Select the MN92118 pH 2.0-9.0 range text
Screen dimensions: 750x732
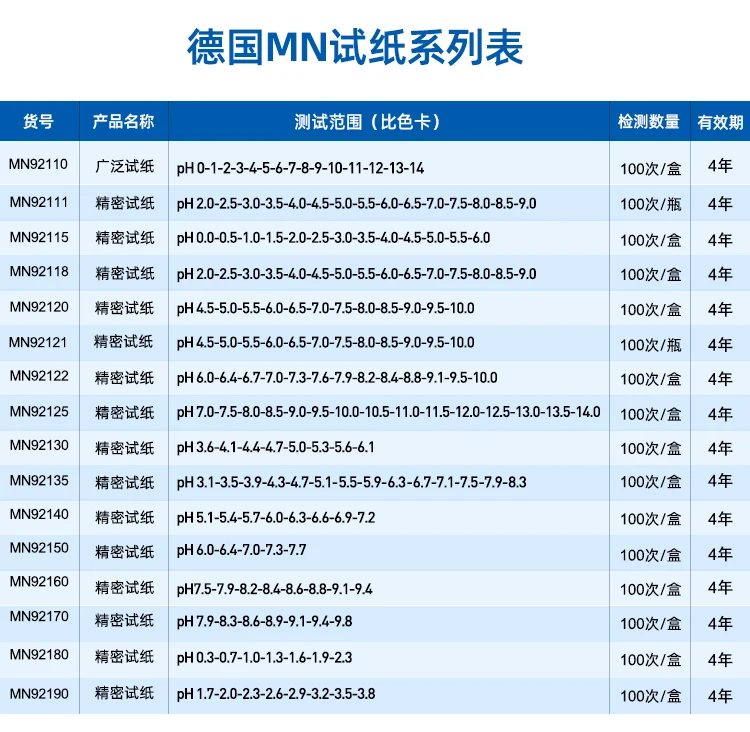(356, 274)
